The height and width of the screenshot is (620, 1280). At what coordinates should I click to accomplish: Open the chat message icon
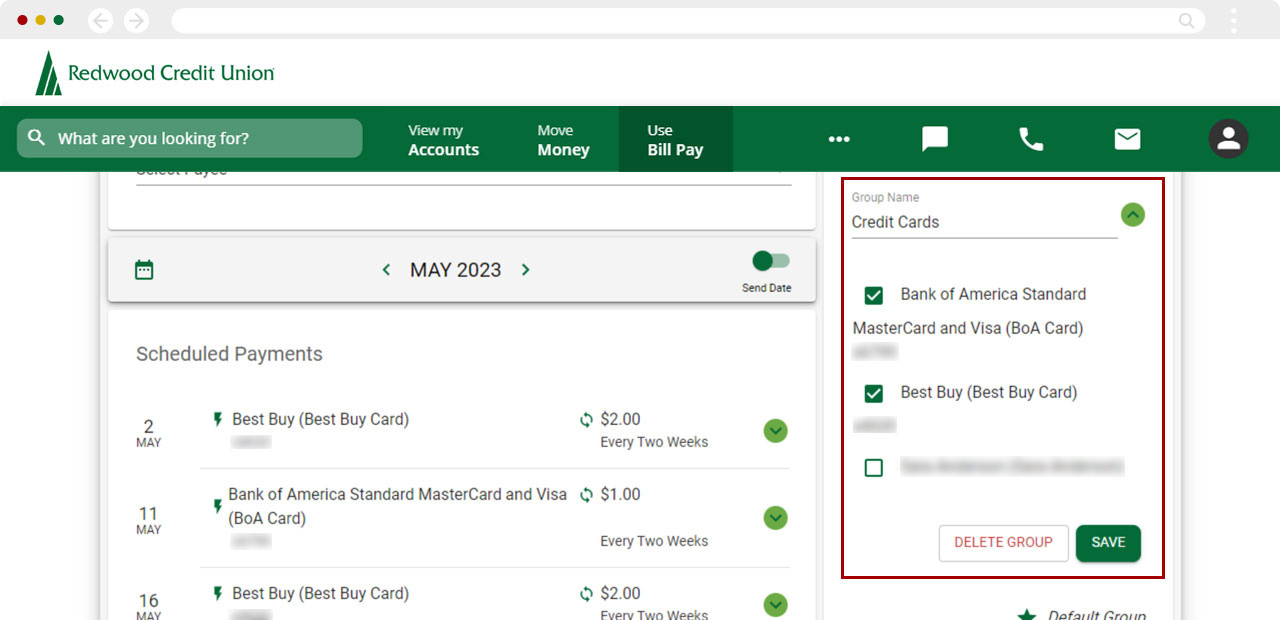click(935, 139)
